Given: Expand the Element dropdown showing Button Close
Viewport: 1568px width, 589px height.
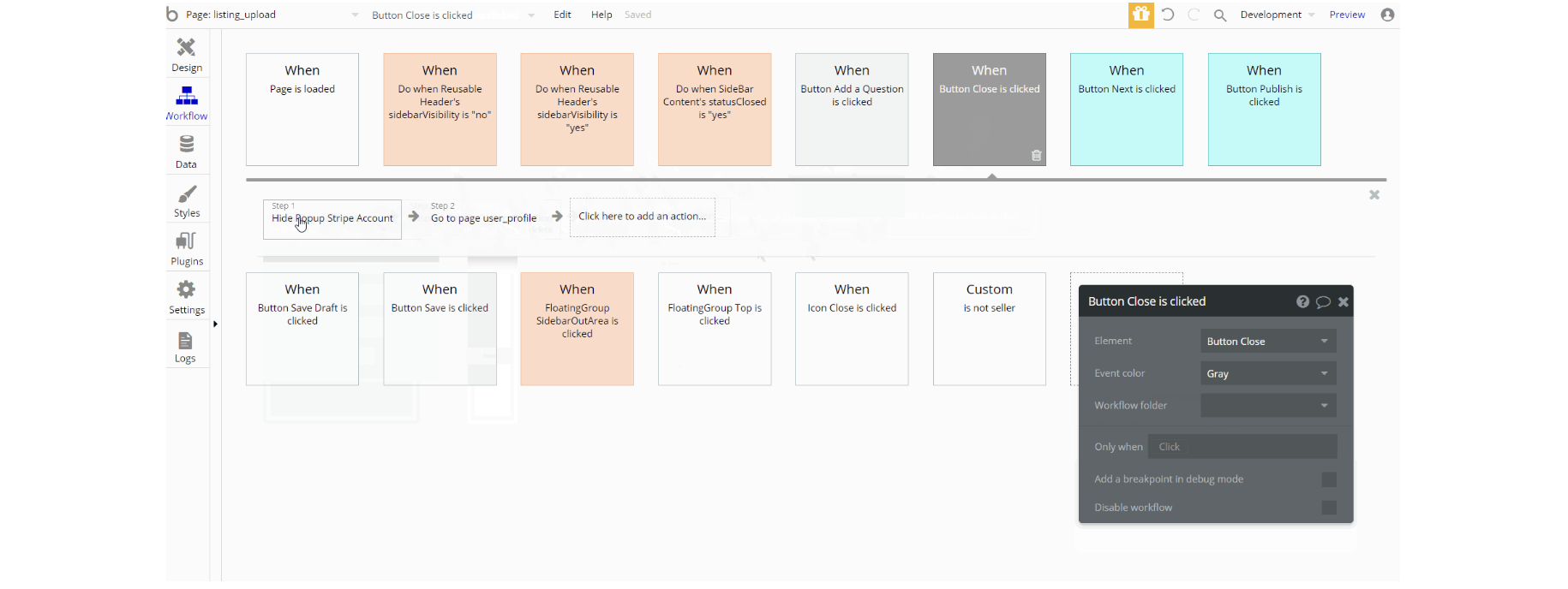Looking at the screenshot, I should pyautogui.click(x=1267, y=342).
